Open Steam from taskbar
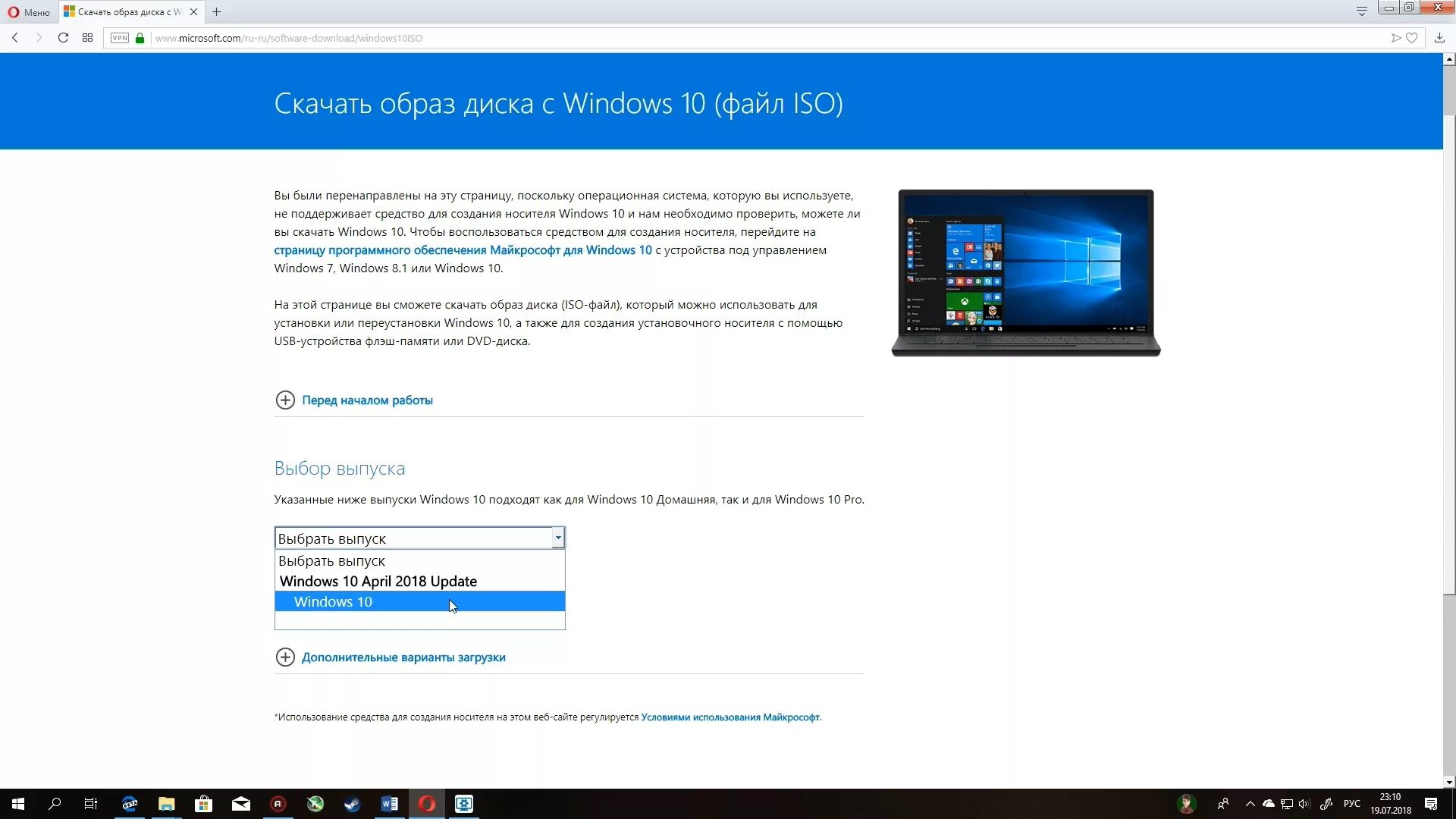This screenshot has width=1456, height=819. pyautogui.click(x=353, y=804)
